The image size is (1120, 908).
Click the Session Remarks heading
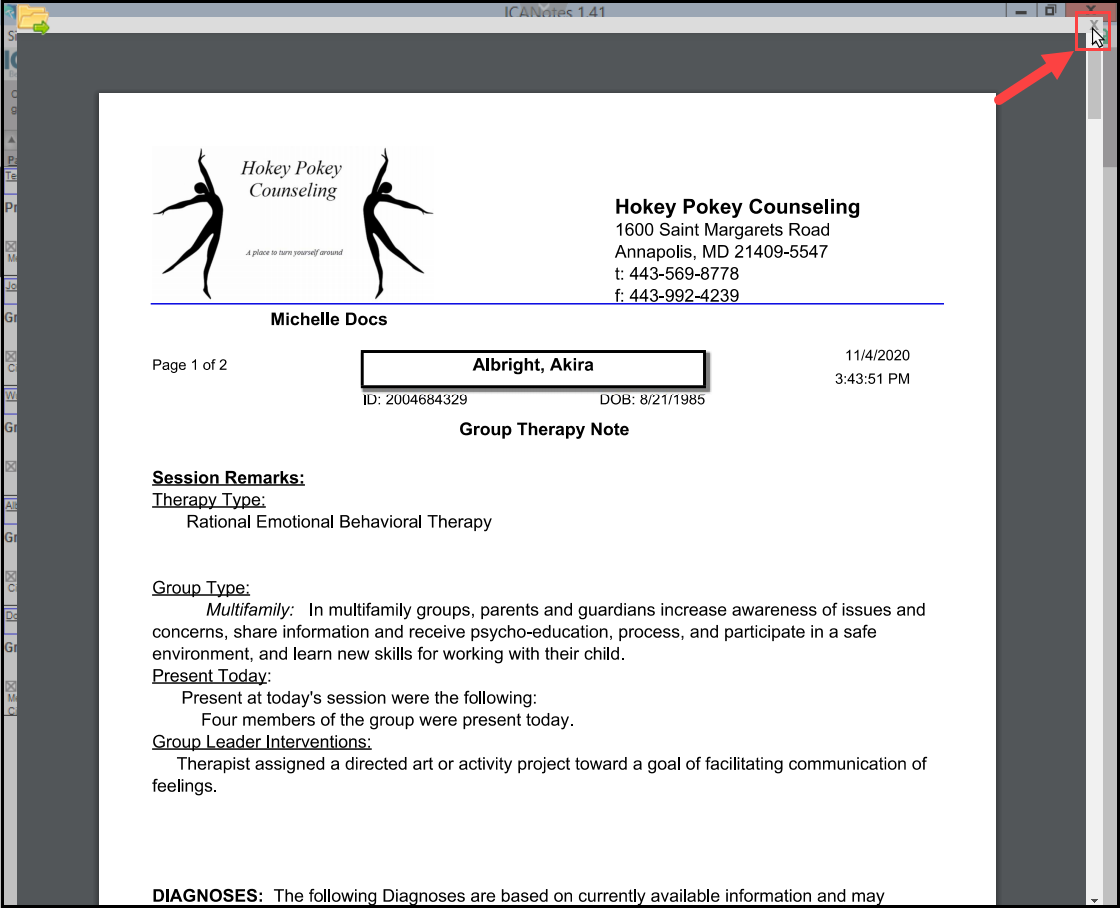pos(228,478)
